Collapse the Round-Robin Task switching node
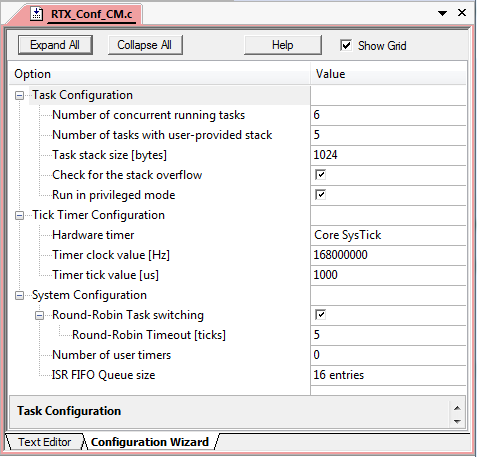The width and height of the screenshot is (477, 457). click(39, 315)
